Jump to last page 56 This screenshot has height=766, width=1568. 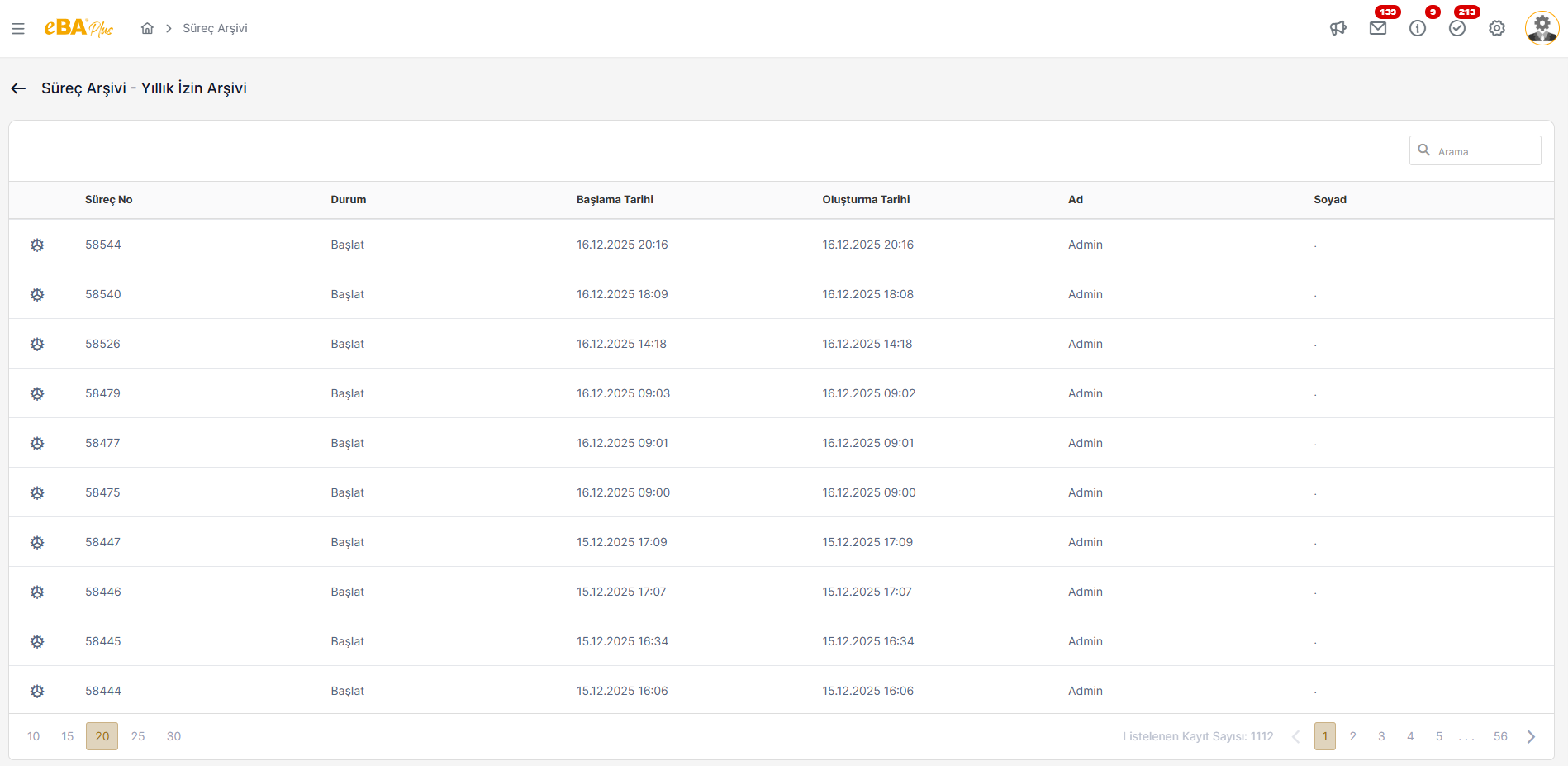(1499, 736)
